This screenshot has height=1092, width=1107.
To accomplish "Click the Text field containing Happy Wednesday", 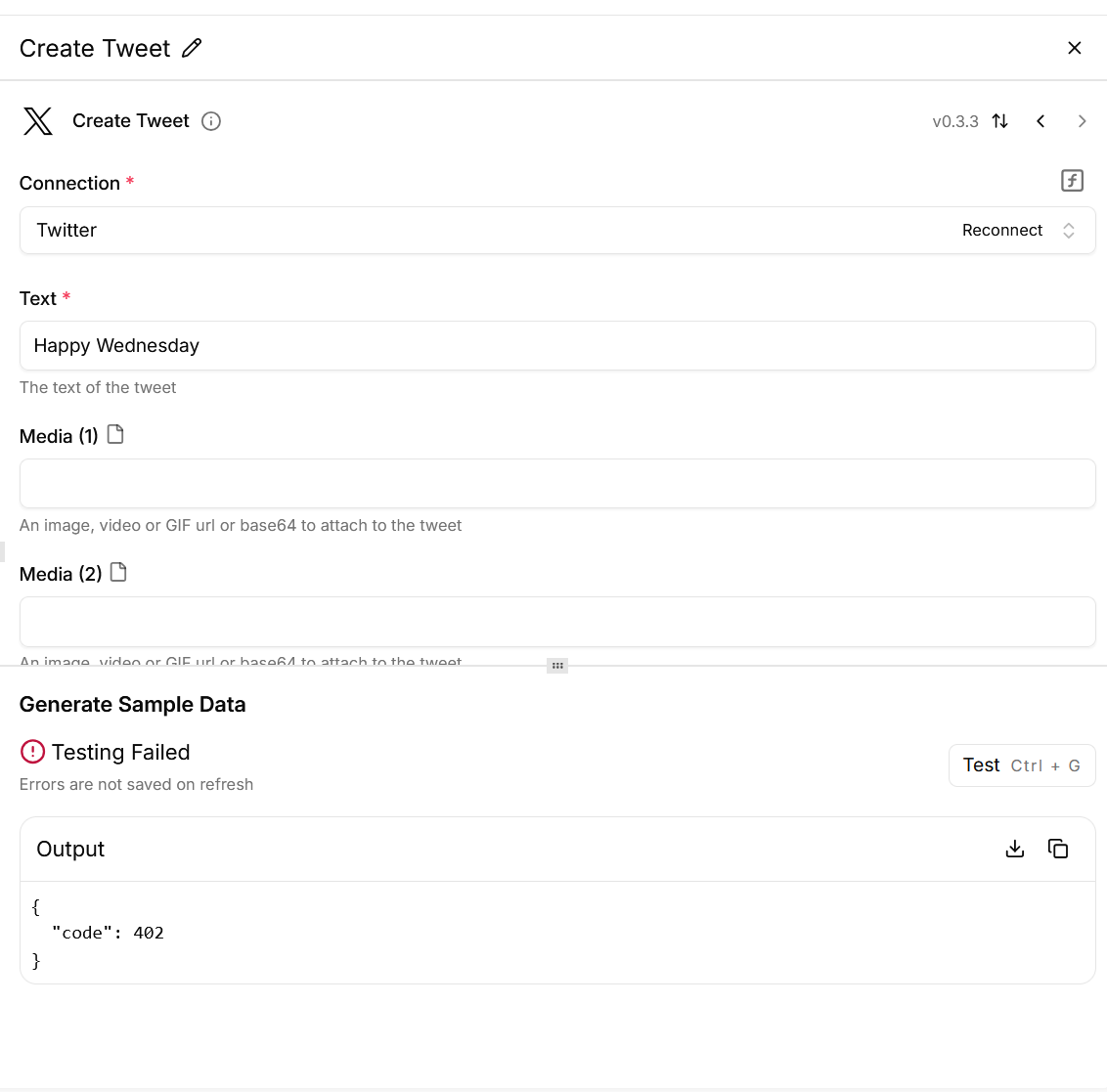I will pos(557,346).
